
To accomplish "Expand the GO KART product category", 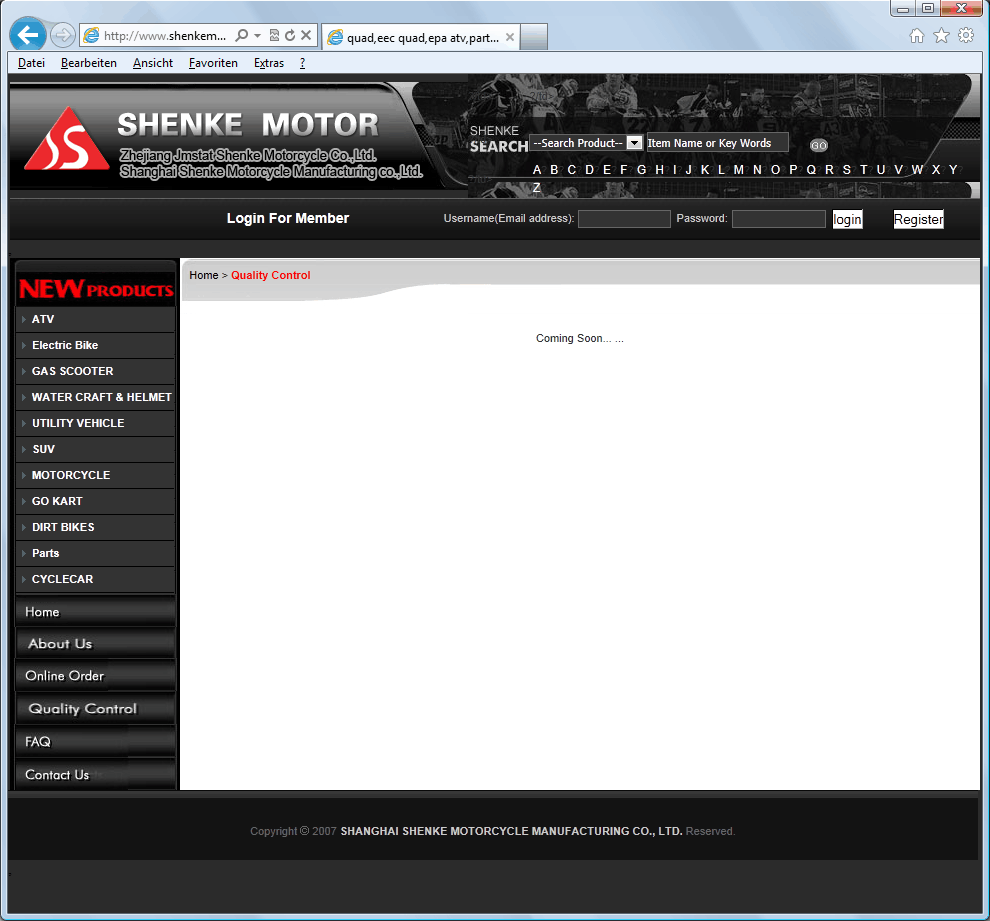I will click(57, 501).
